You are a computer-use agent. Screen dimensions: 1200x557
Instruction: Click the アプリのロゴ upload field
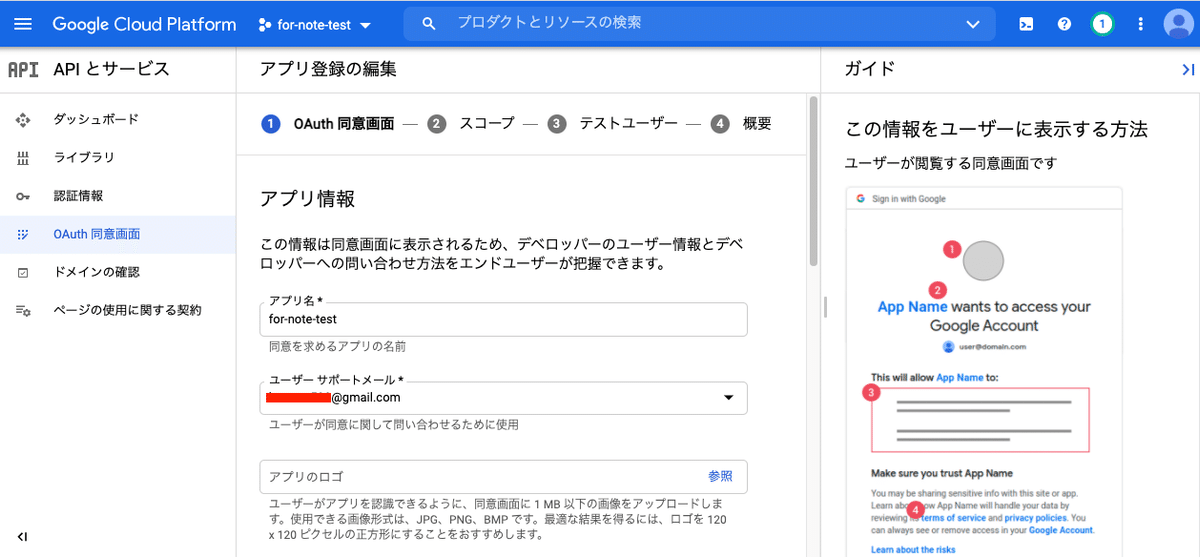(x=503, y=476)
